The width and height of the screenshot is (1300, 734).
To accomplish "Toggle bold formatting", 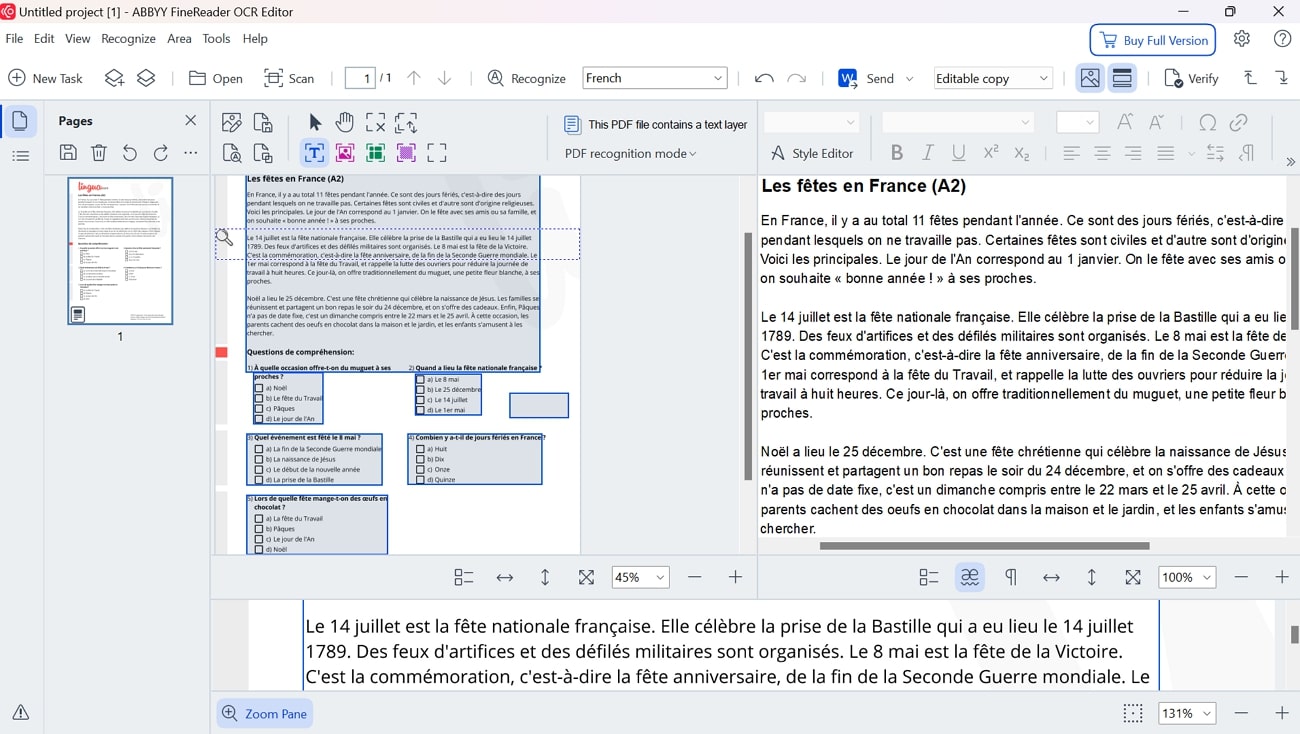I will pyautogui.click(x=897, y=153).
